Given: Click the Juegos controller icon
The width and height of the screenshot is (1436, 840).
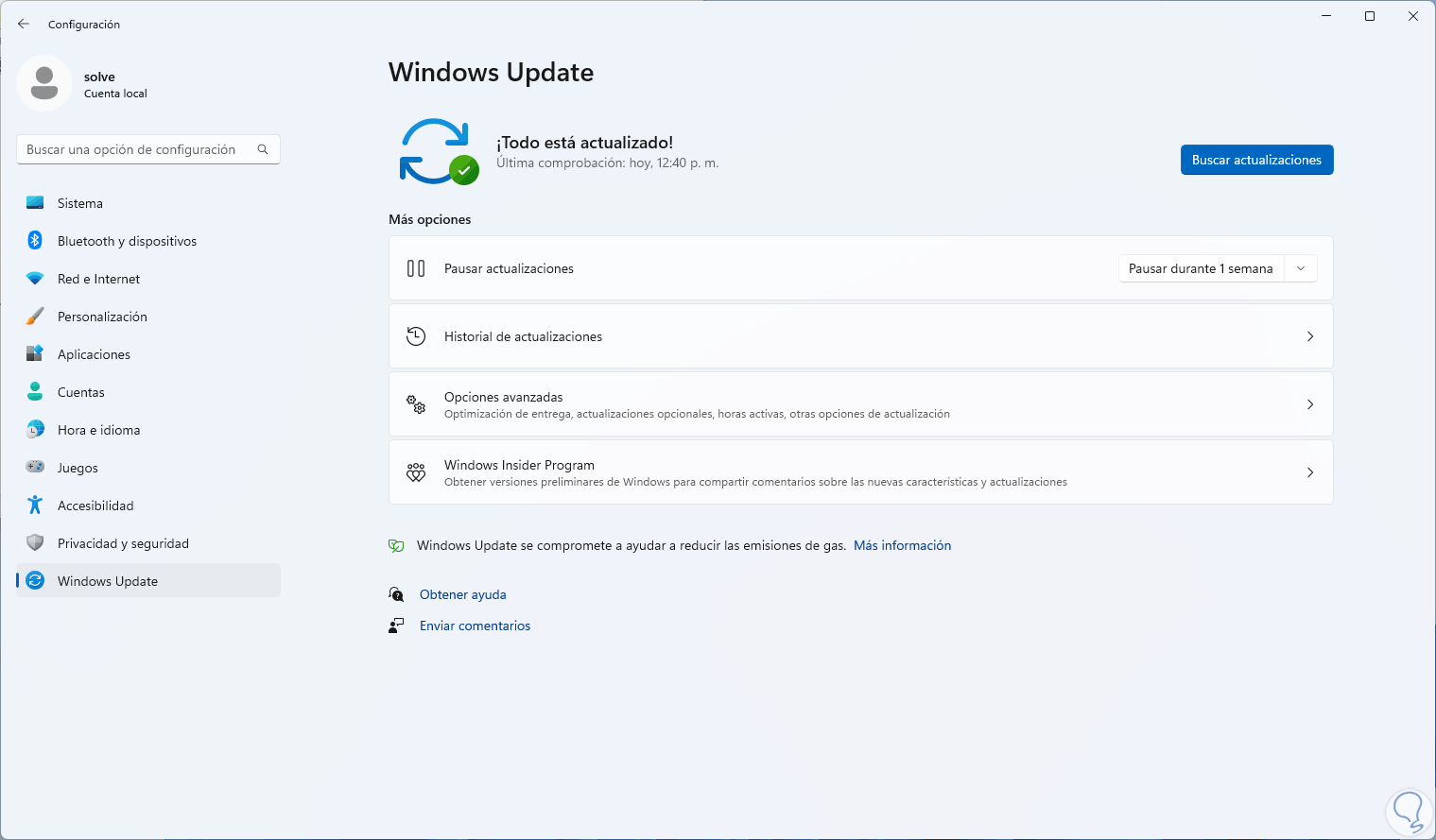Looking at the screenshot, I should pyautogui.click(x=35, y=468).
